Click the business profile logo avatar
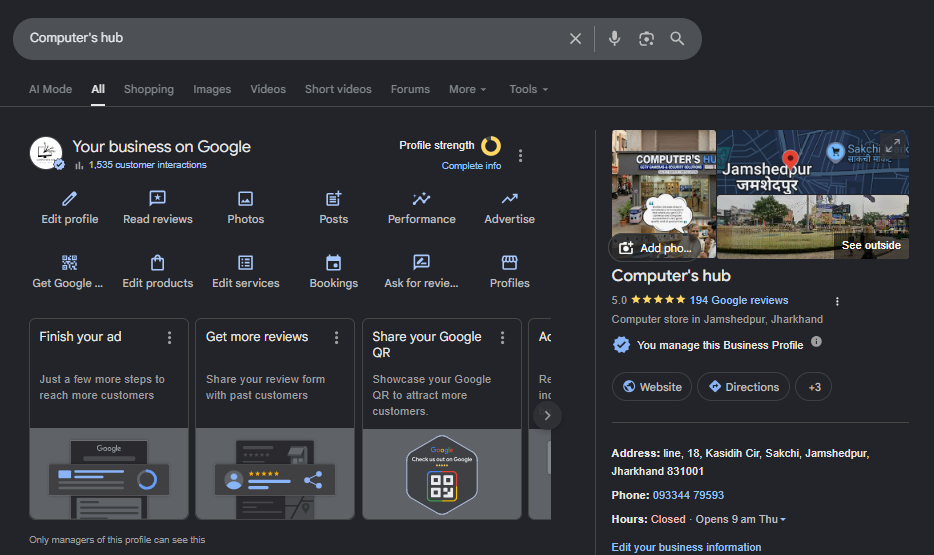This screenshot has height=555, width=934. (46, 153)
